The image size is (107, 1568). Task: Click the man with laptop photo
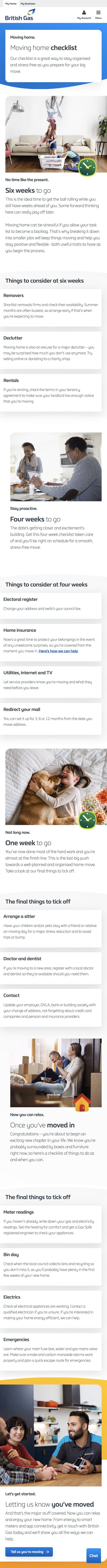coord(56,466)
